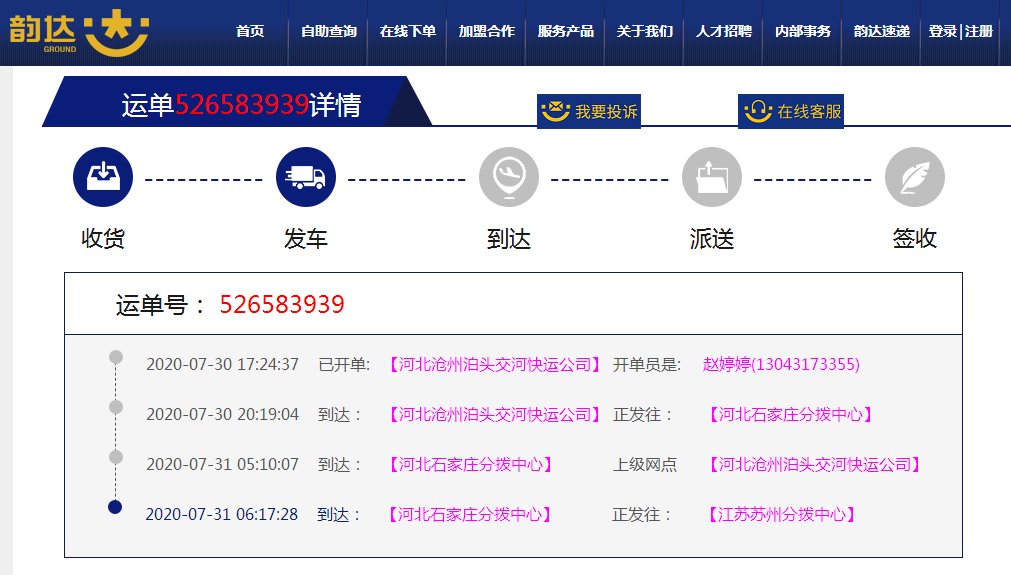
Task: Click the 上级网点 label
Action: pyautogui.click(x=645, y=464)
